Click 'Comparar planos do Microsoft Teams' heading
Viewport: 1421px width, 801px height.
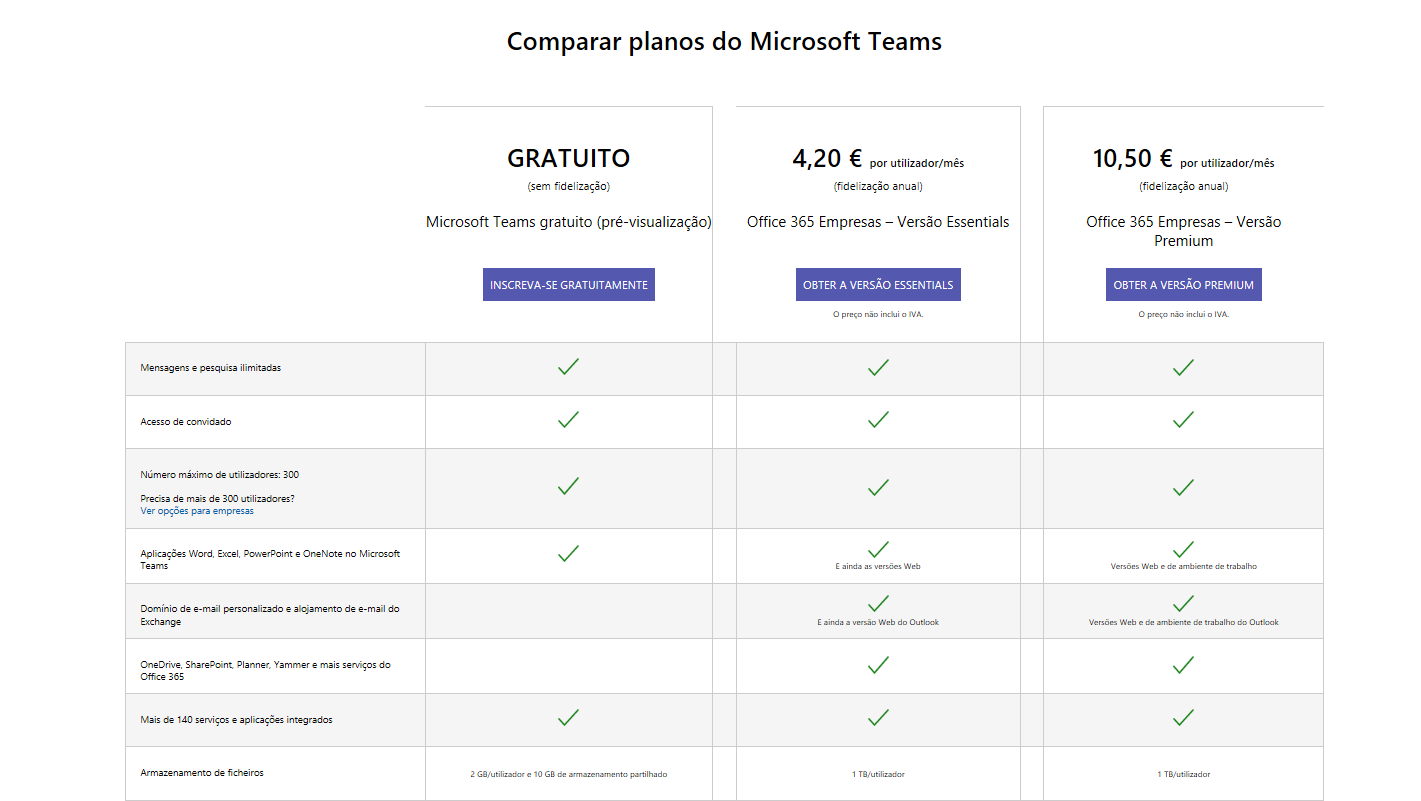[x=724, y=42]
